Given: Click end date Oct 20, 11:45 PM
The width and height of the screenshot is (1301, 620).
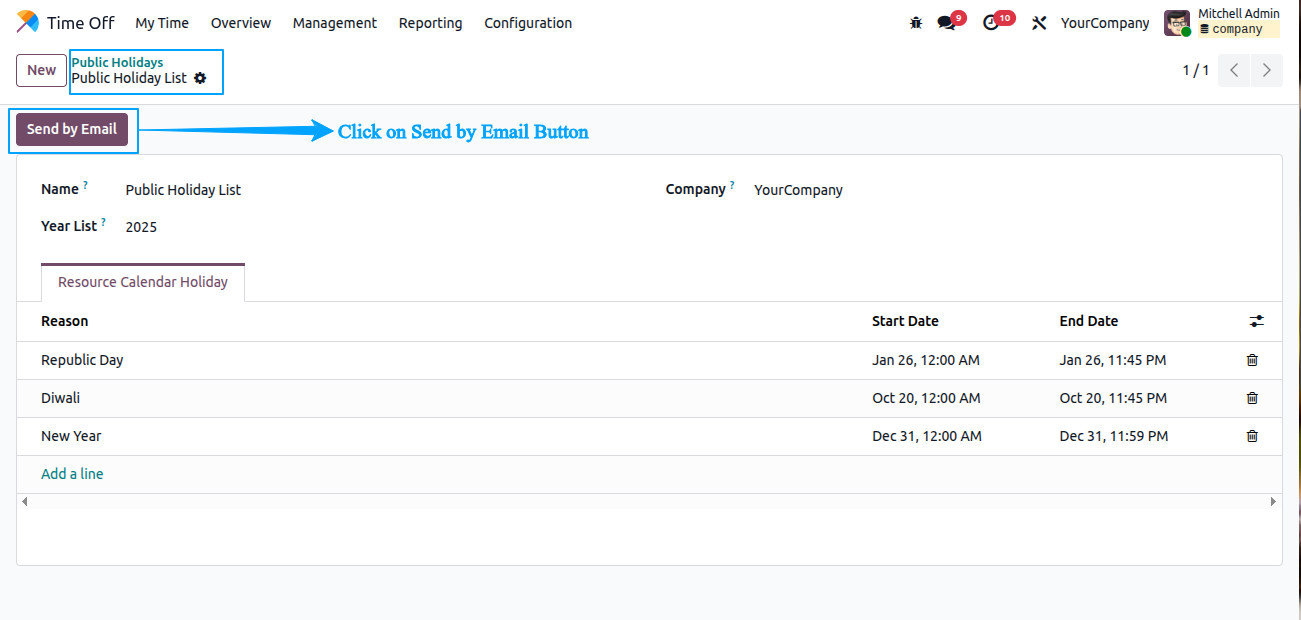Looking at the screenshot, I should click(1113, 398).
